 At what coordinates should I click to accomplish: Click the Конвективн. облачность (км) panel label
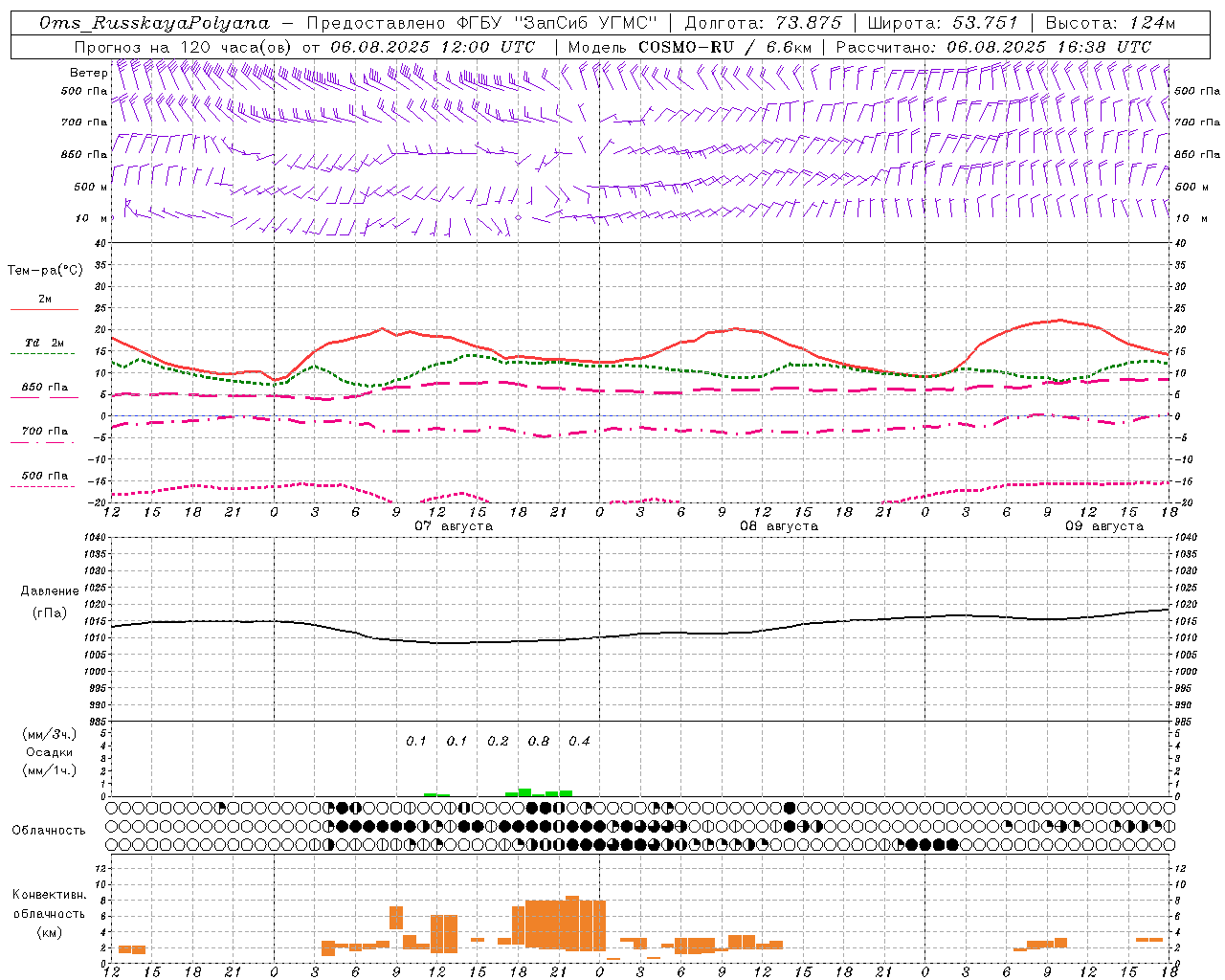click(50, 913)
